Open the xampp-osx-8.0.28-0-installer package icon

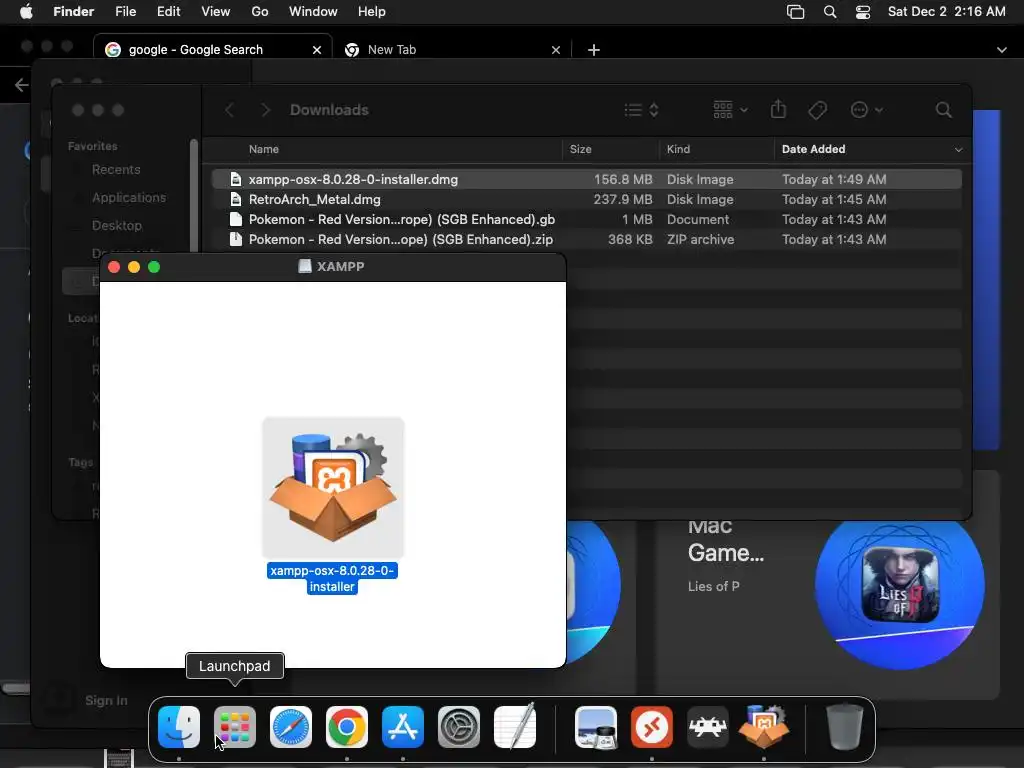coord(333,487)
